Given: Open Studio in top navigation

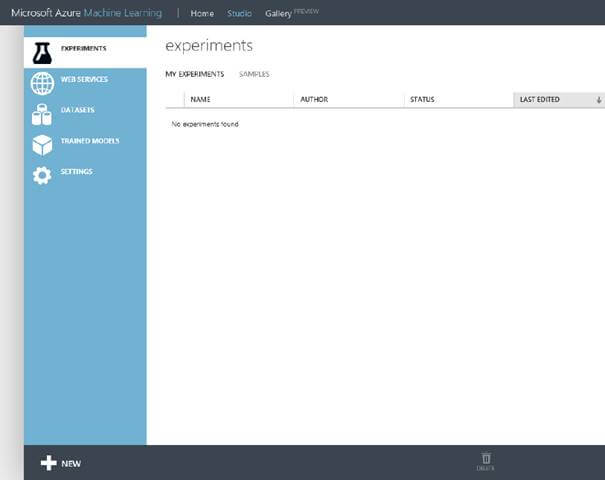Looking at the screenshot, I should pos(239,13).
